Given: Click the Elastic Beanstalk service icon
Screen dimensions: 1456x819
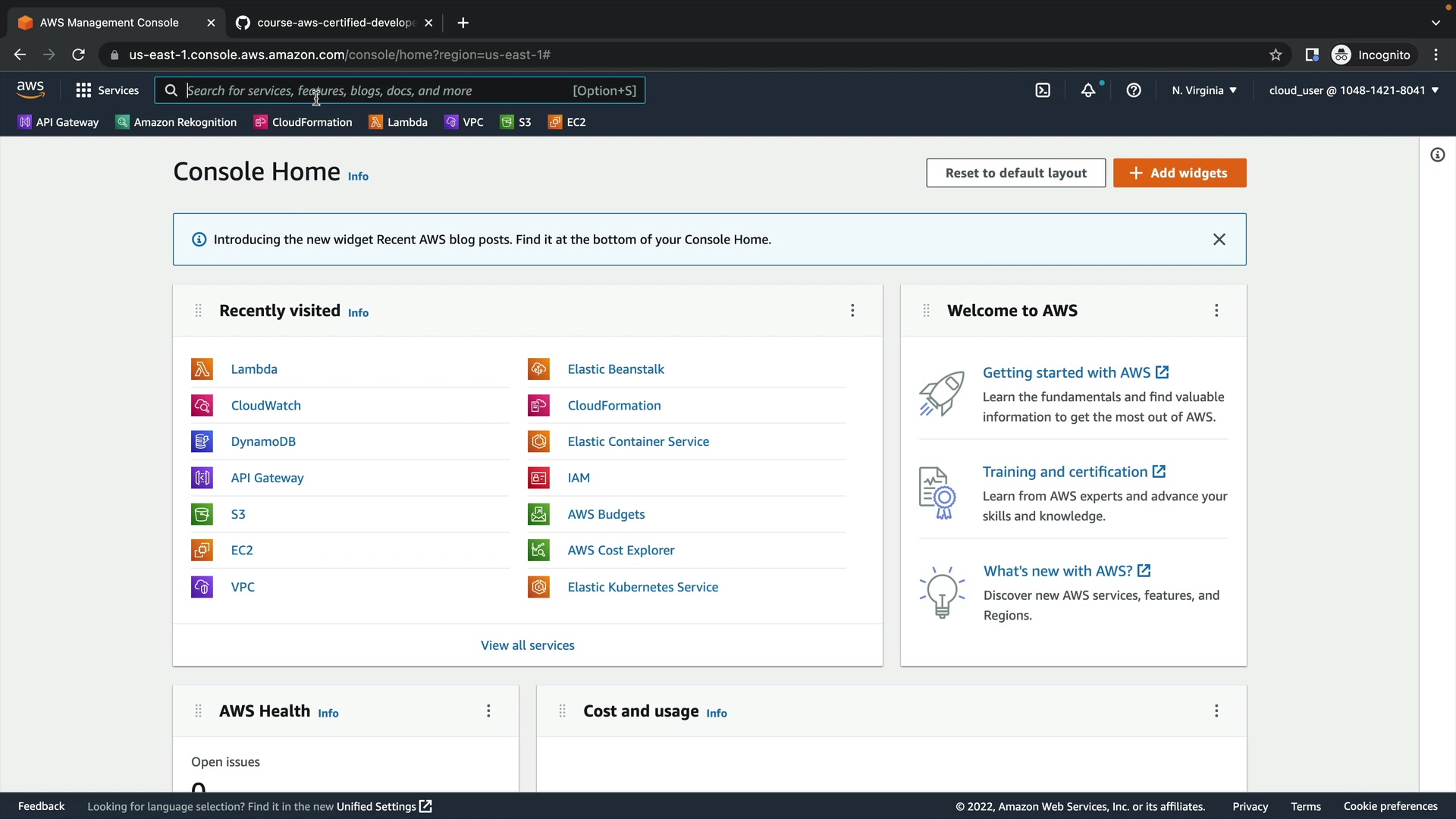Looking at the screenshot, I should (538, 369).
